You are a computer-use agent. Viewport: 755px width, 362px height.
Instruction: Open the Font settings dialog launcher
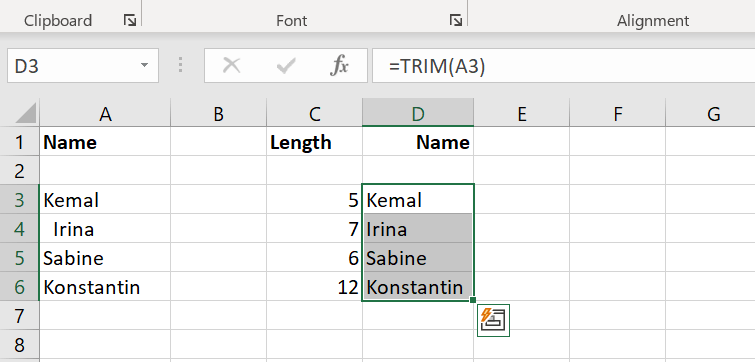click(455, 20)
